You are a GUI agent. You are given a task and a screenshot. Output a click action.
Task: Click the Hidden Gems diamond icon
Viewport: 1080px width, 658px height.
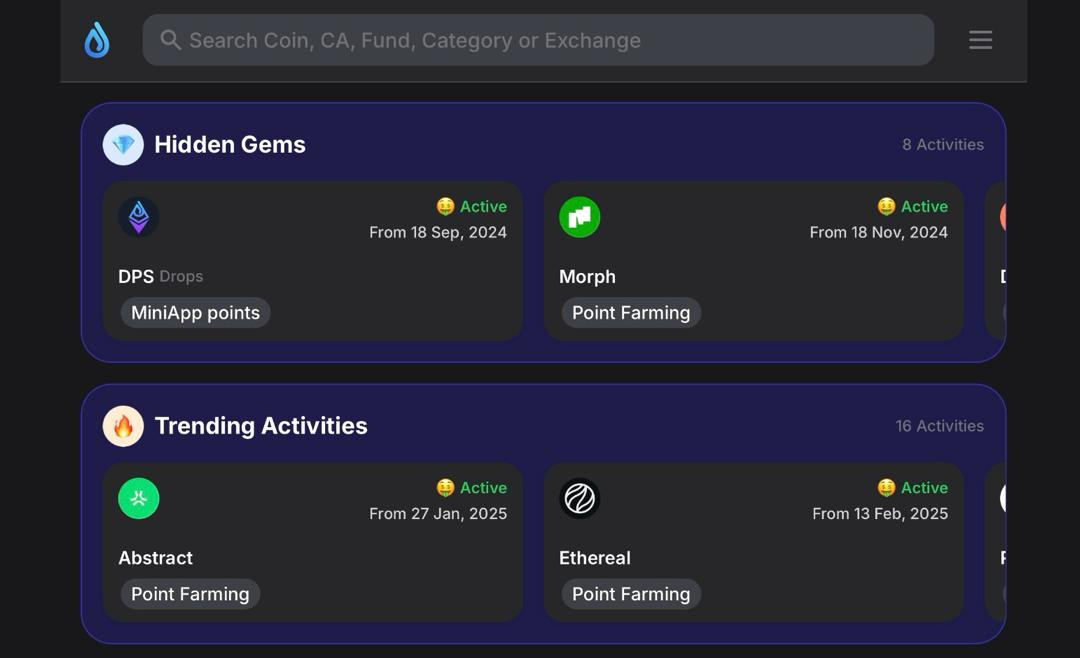click(x=123, y=145)
